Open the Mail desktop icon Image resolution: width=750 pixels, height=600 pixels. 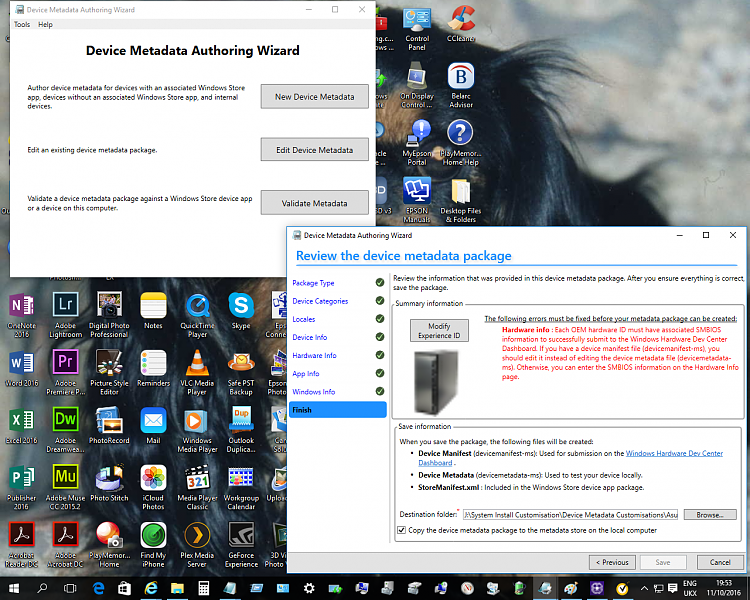153,426
